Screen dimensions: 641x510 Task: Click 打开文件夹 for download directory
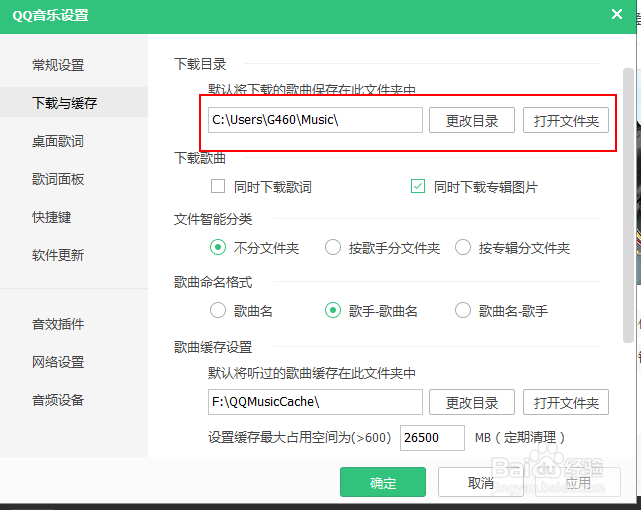(x=566, y=120)
